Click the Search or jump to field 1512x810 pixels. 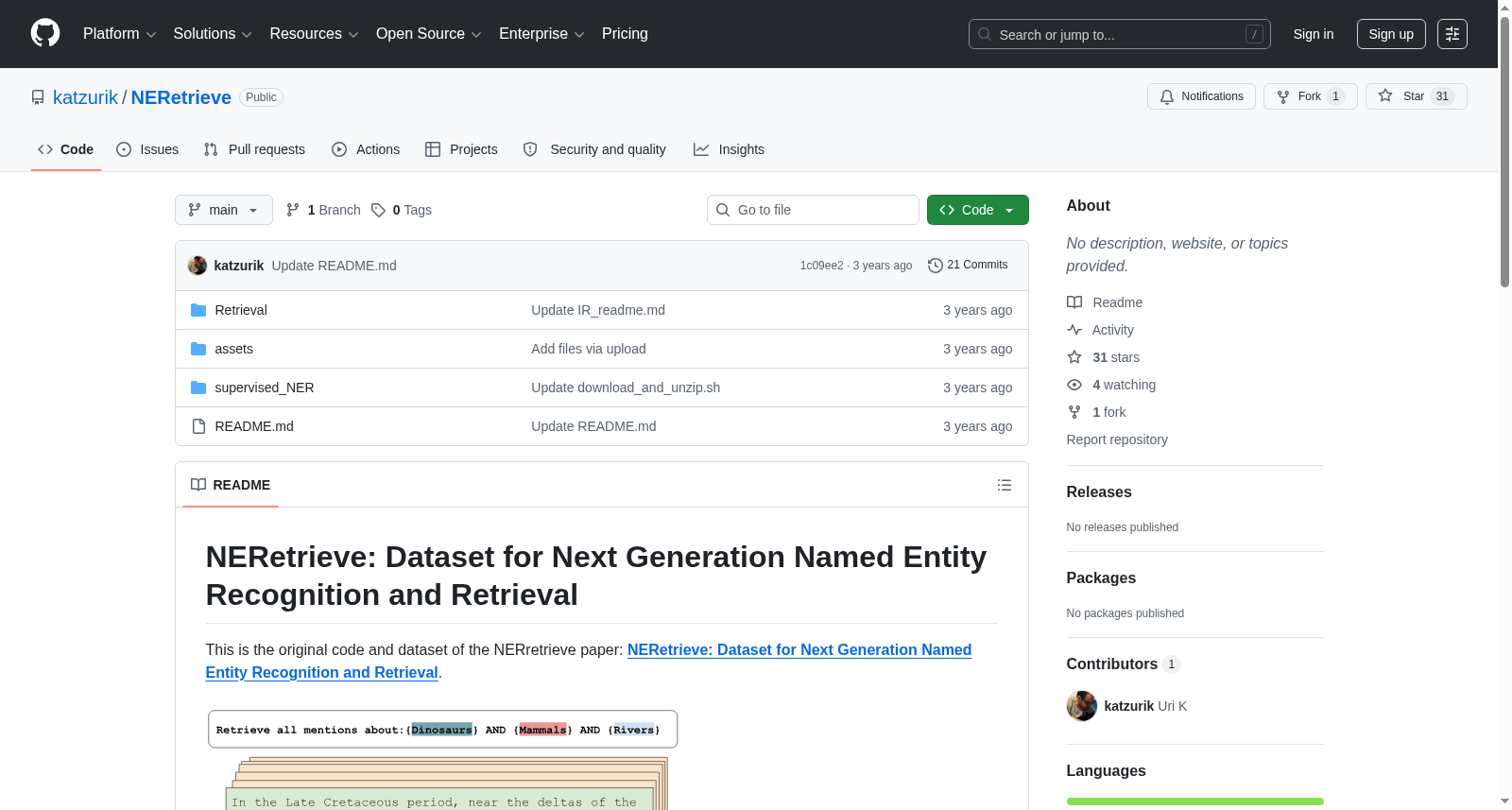click(x=1120, y=34)
